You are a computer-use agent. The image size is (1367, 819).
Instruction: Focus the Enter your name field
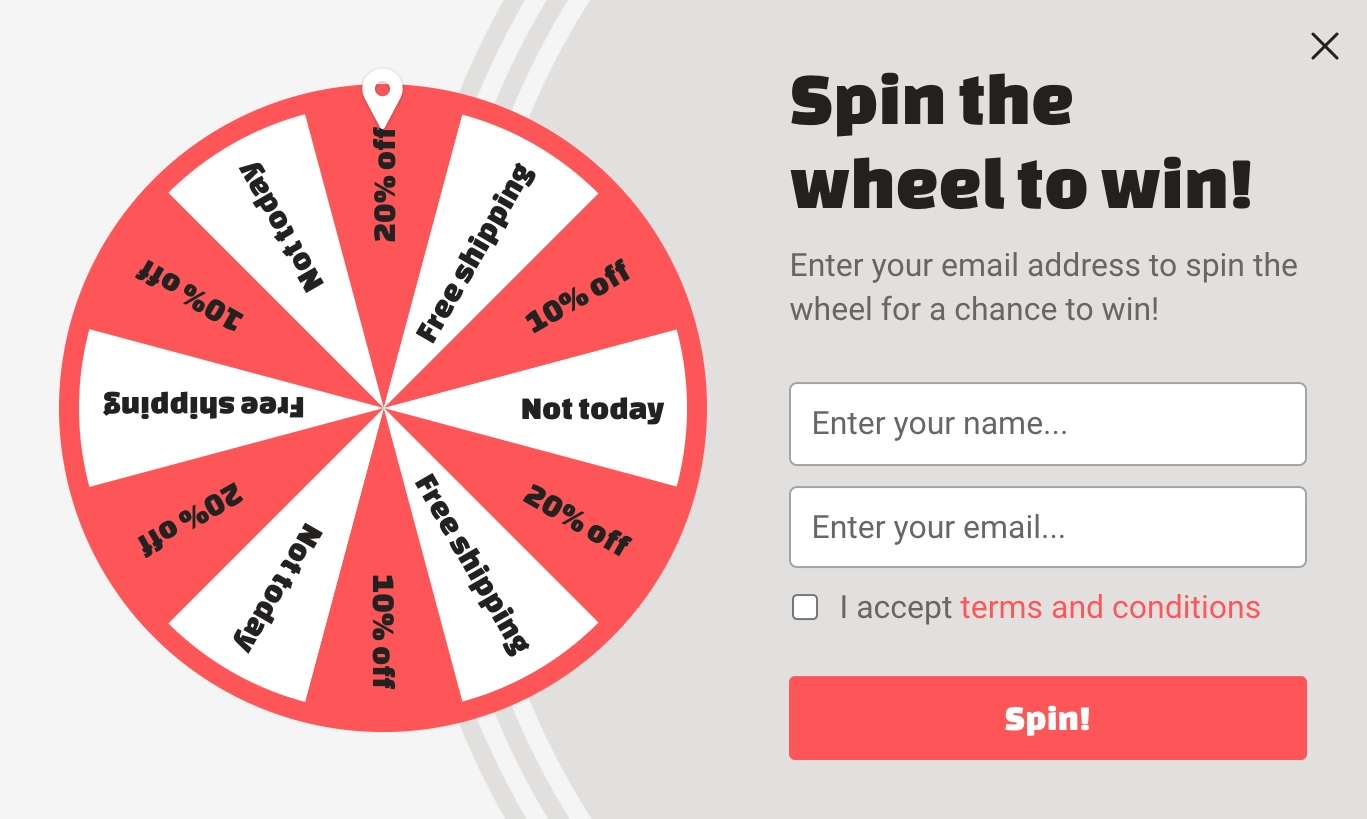click(1047, 424)
